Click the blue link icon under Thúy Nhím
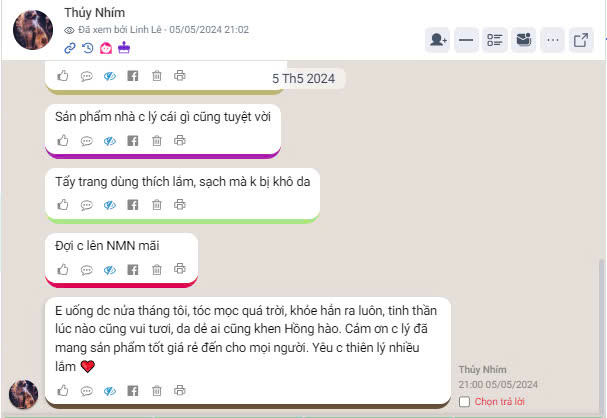The image size is (607, 418). click(70, 48)
